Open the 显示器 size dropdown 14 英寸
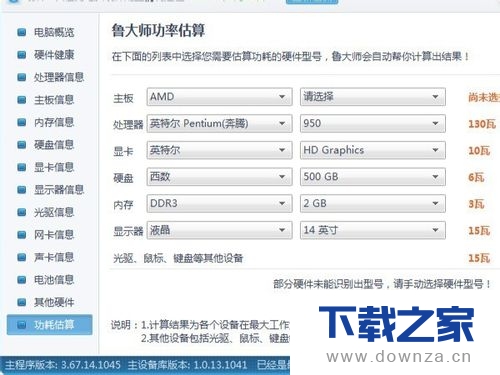The width and height of the screenshot is (500, 375). (373, 230)
